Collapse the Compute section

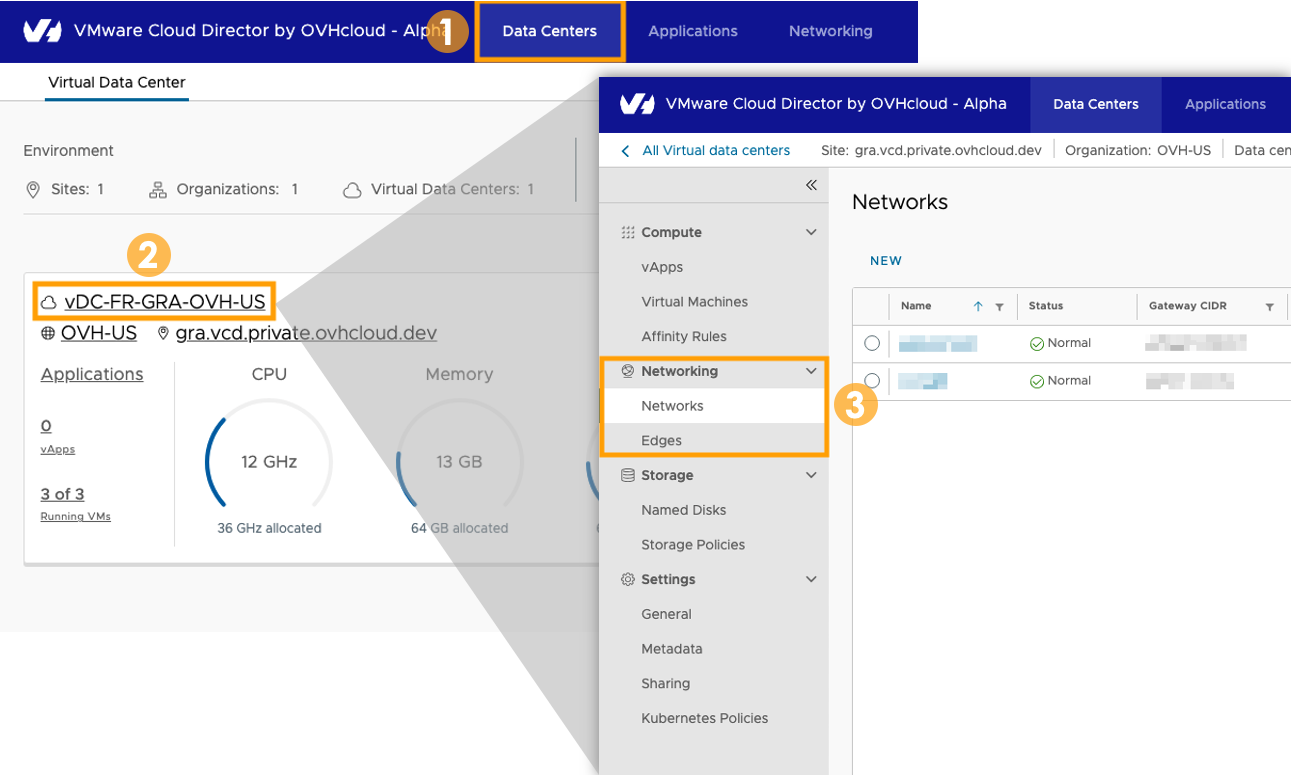click(x=811, y=232)
